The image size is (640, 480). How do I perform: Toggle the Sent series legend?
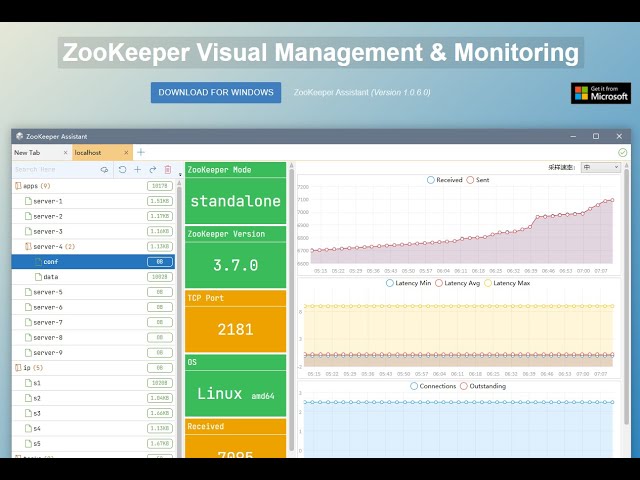[x=478, y=180]
